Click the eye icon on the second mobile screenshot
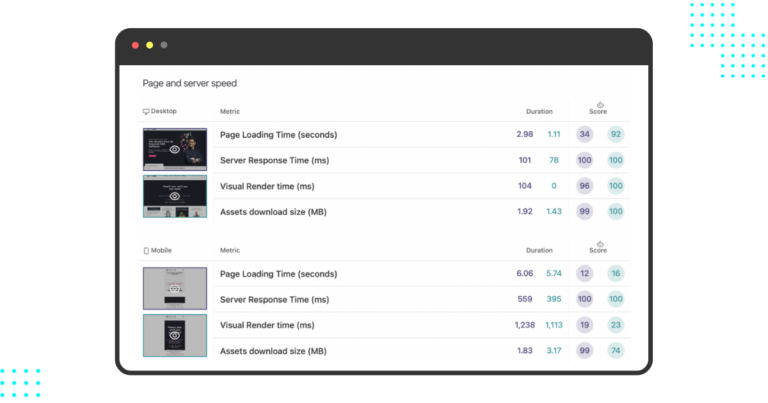 [x=175, y=336]
